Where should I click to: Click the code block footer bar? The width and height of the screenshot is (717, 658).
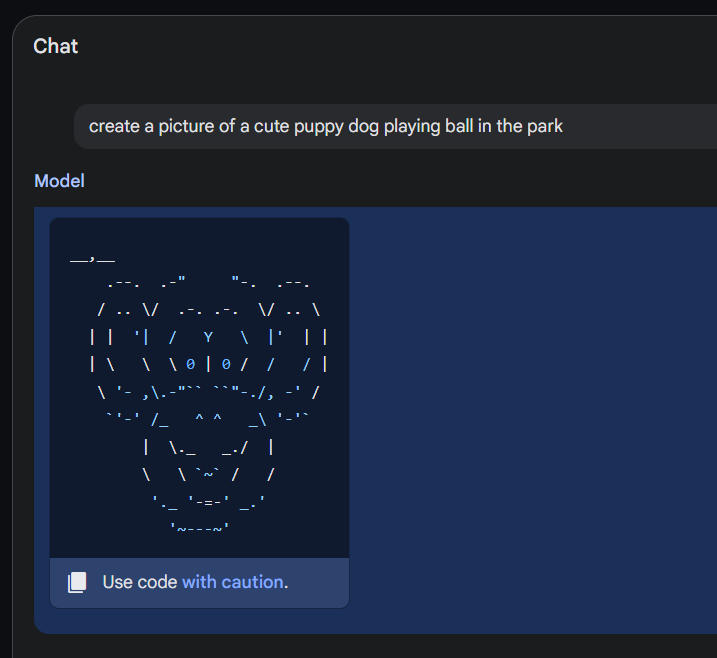pyautogui.click(x=199, y=583)
